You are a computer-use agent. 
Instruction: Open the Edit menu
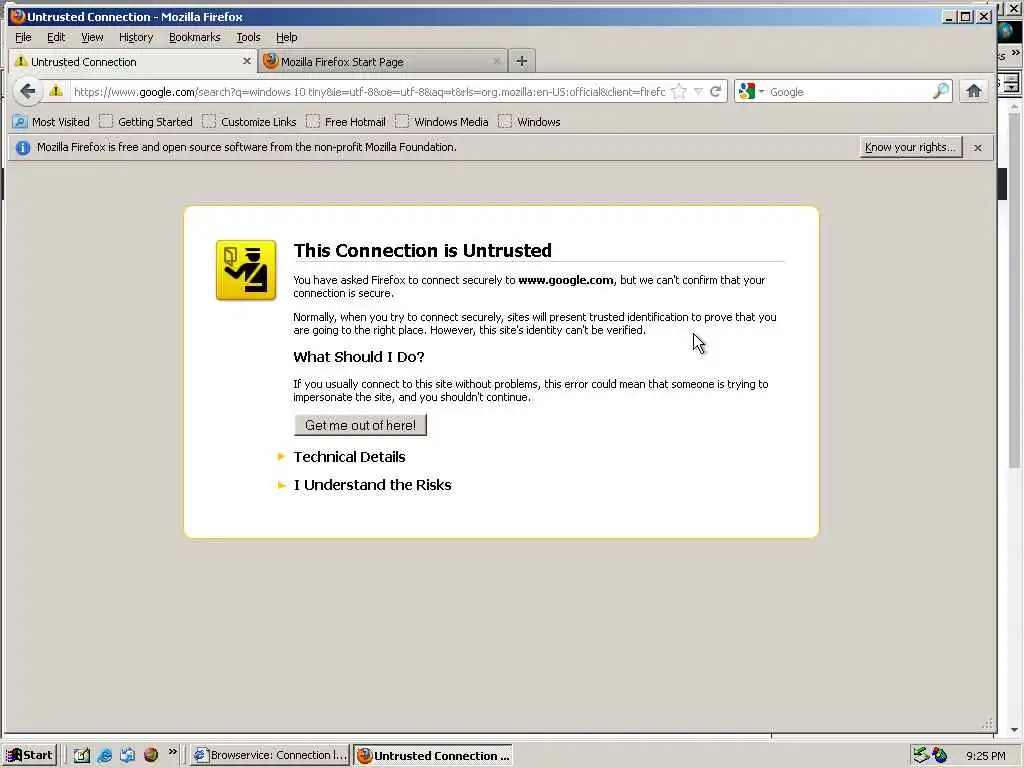pos(56,37)
